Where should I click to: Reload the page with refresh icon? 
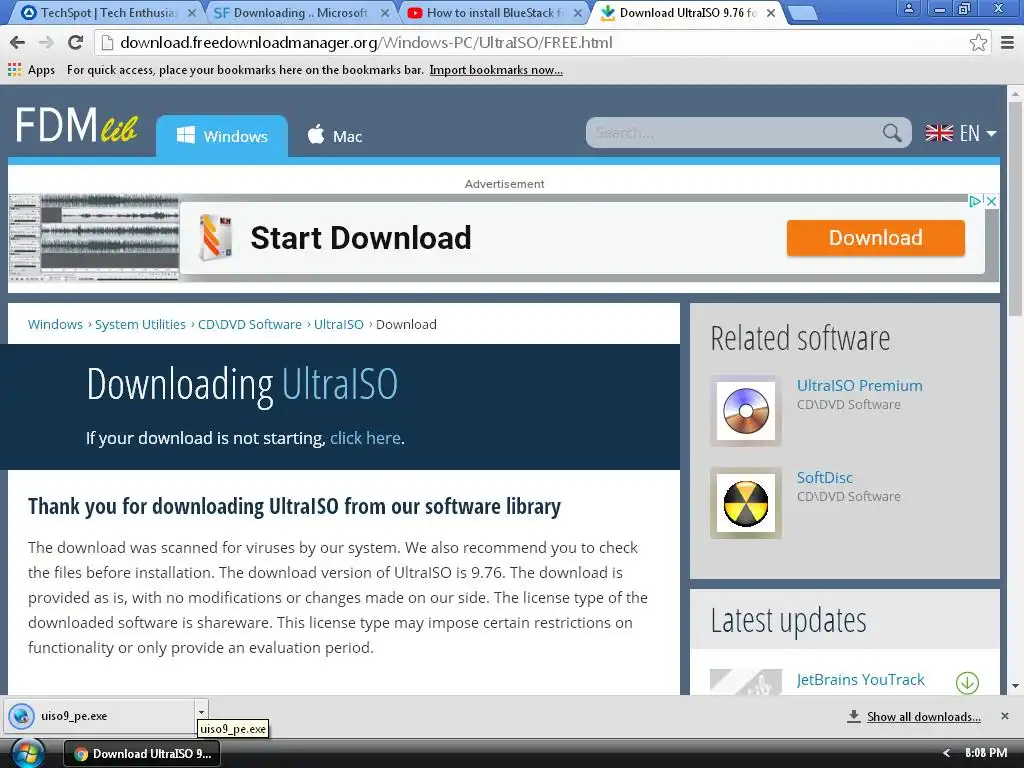(x=76, y=42)
